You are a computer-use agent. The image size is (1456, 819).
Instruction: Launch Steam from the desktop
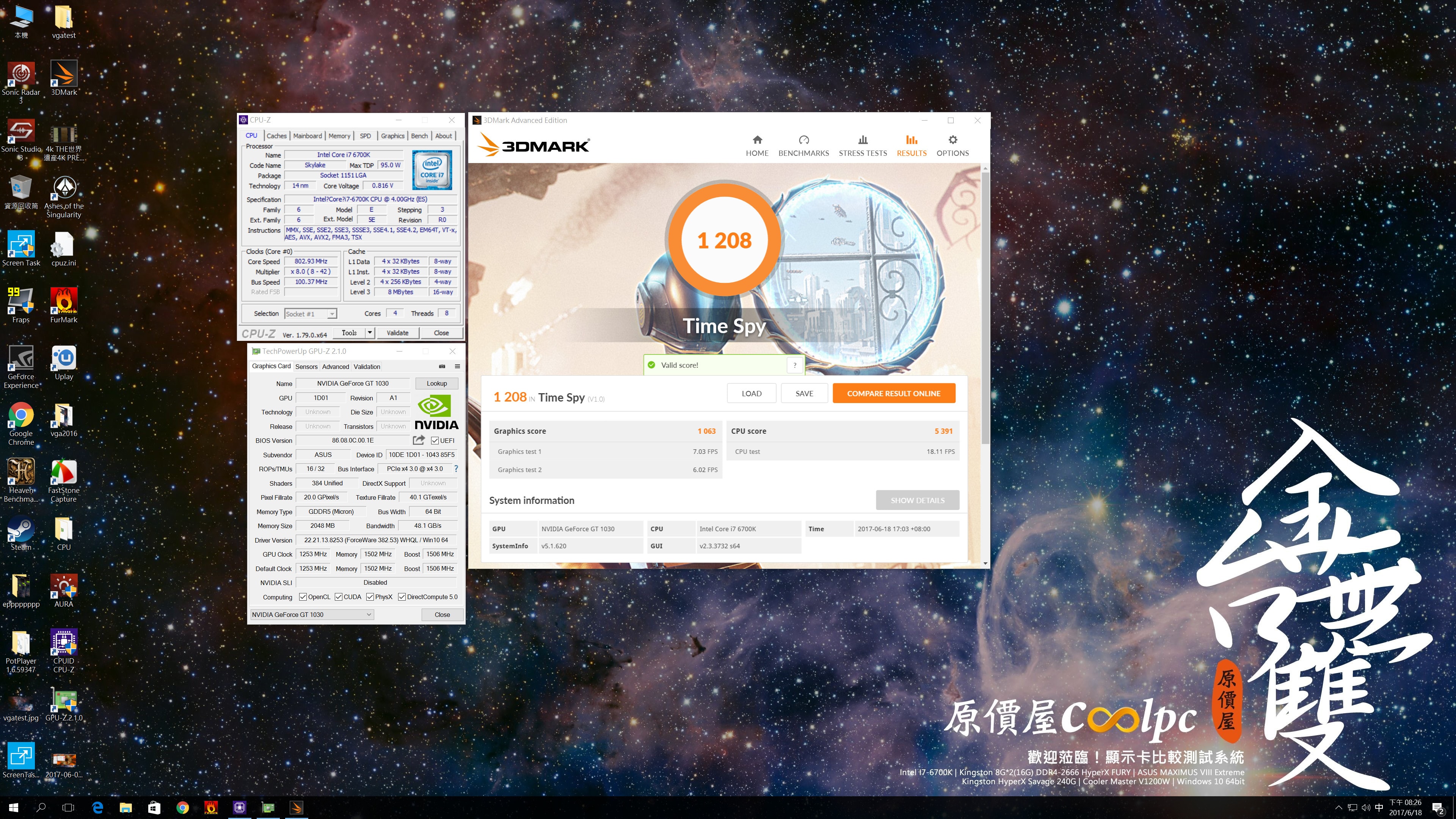tap(21, 533)
